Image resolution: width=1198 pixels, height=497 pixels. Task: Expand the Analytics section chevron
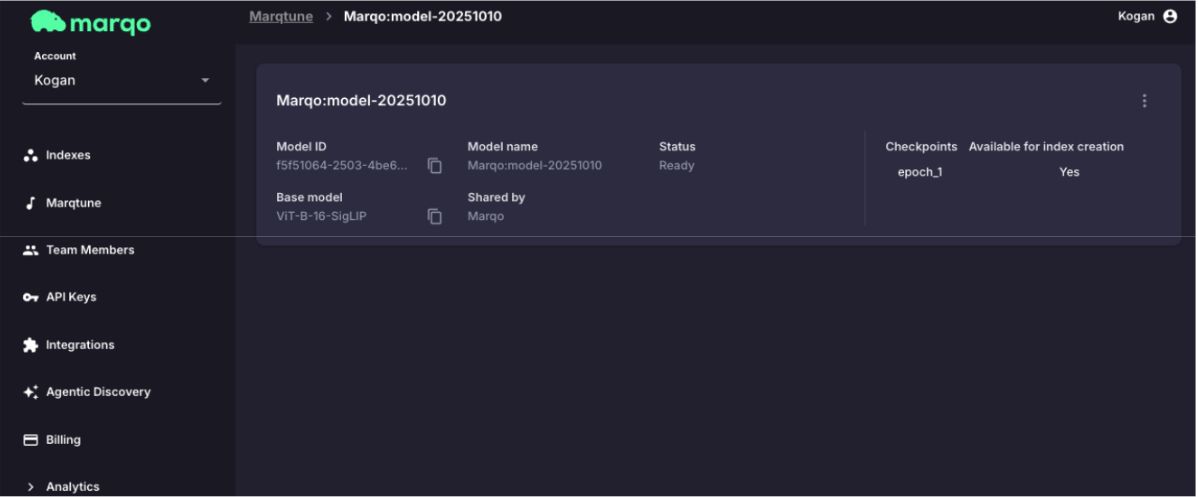point(30,487)
